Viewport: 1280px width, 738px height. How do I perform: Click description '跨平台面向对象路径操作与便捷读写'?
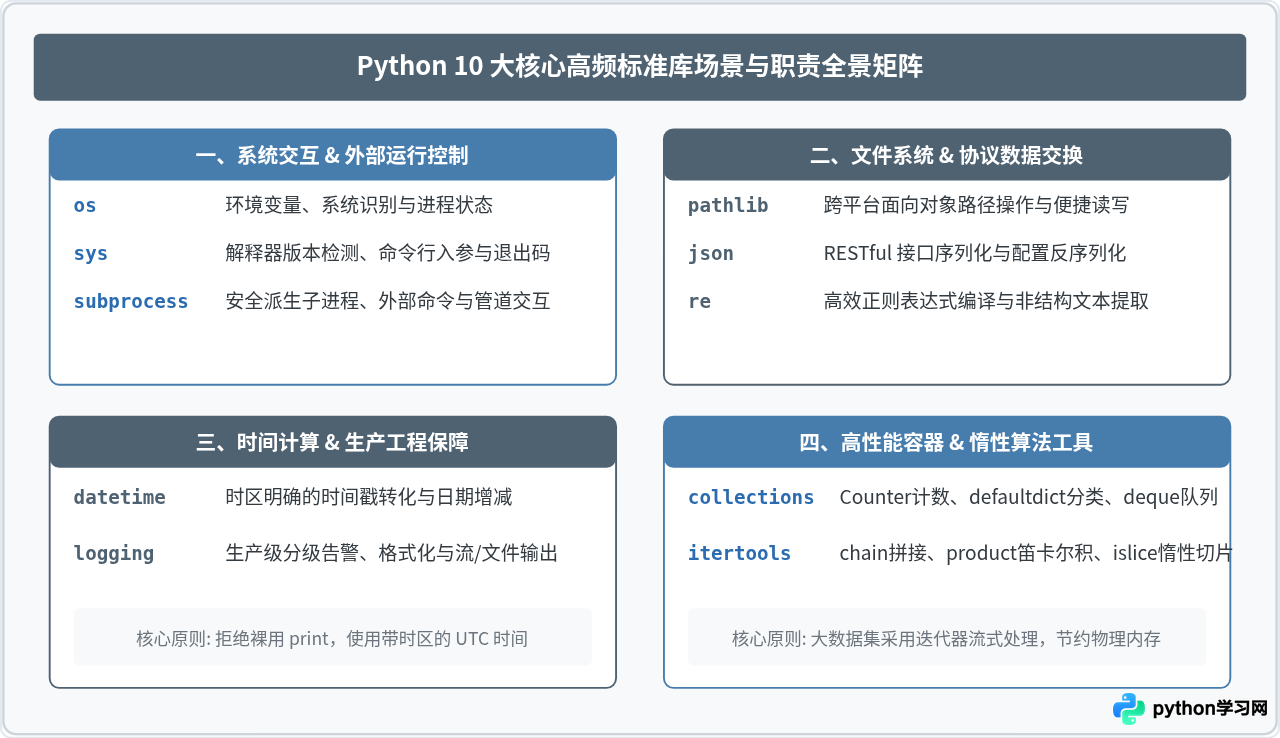click(976, 205)
